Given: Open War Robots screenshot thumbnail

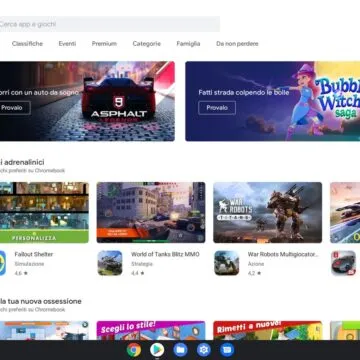Looking at the screenshot, I should [x=268, y=212].
